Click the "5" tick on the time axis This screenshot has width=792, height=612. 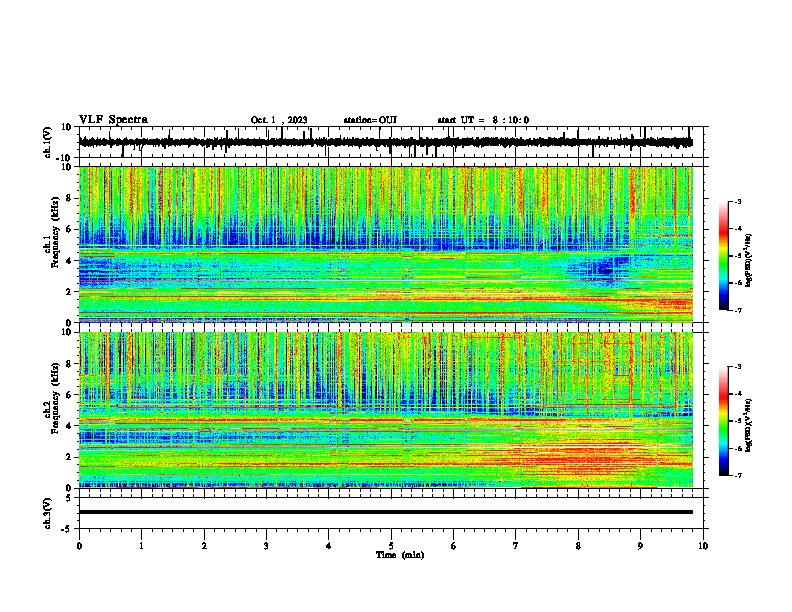pos(391,546)
